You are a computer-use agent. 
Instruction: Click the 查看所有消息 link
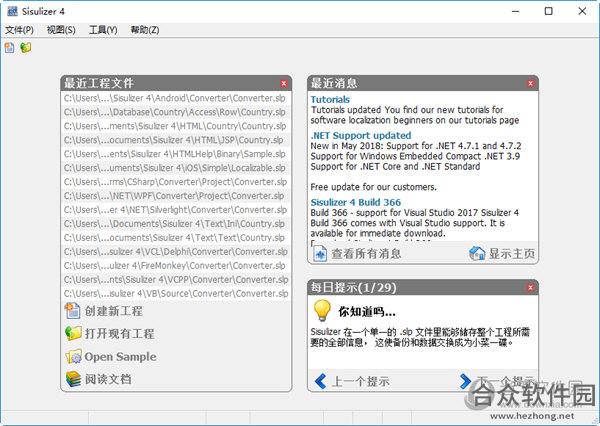(366, 253)
